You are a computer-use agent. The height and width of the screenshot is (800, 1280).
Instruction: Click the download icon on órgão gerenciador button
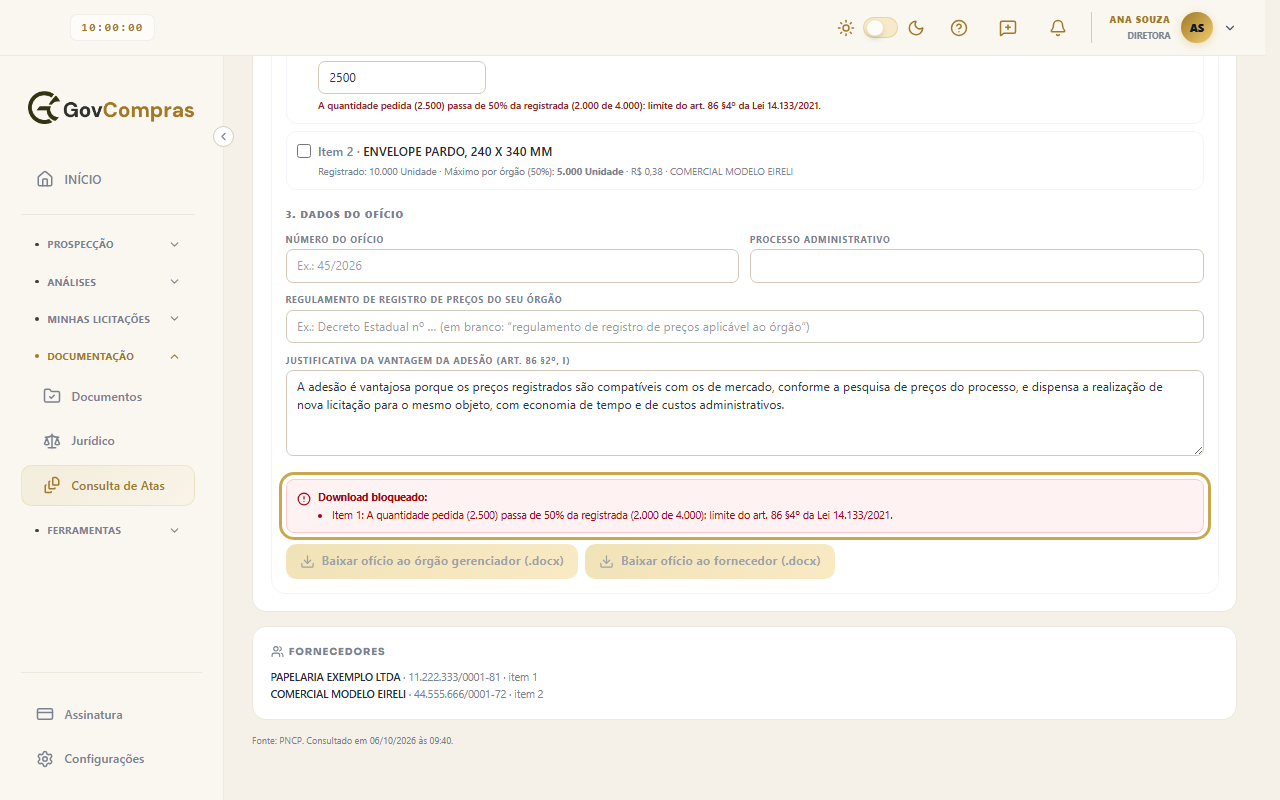coord(308,562)
